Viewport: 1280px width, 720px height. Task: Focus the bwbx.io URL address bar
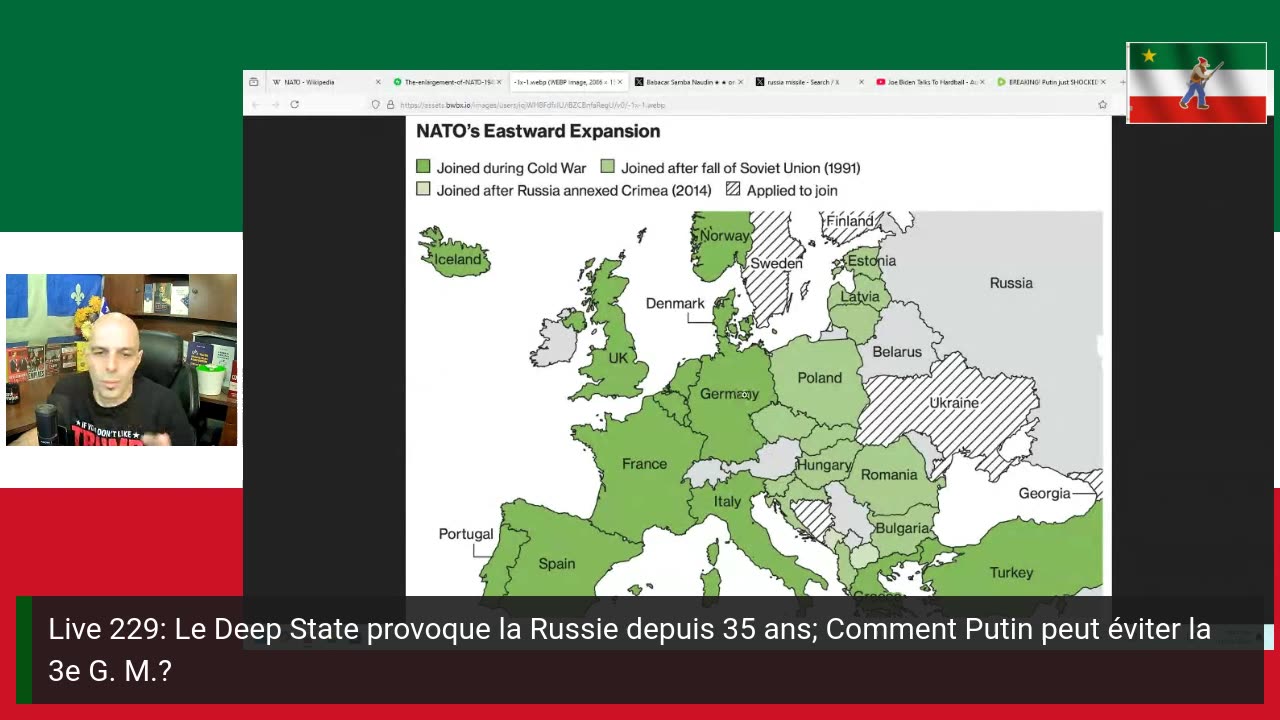click(740, 104)
